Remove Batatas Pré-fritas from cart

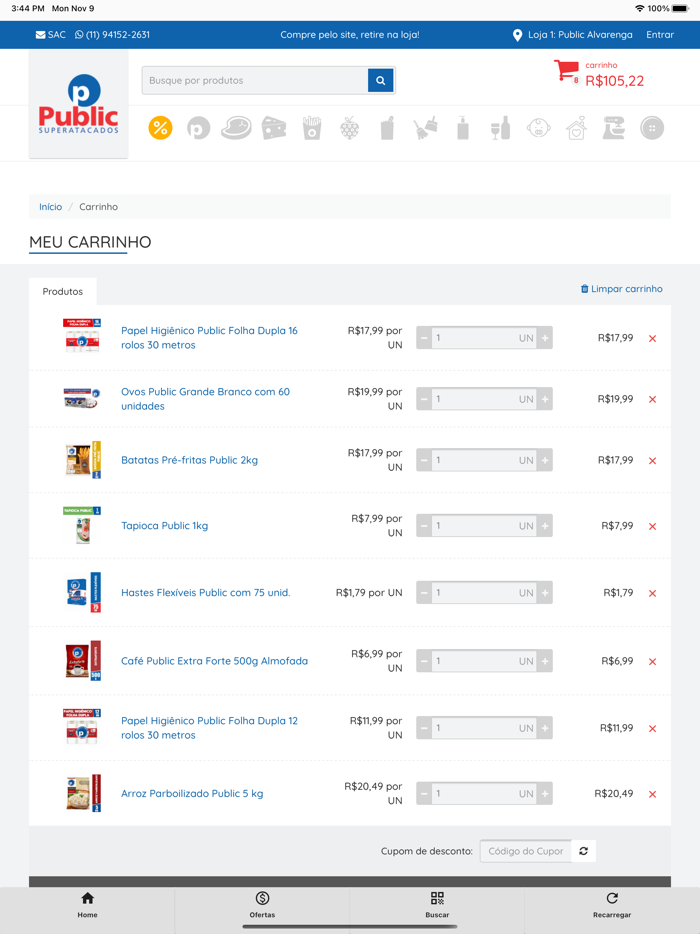click(652, 460)
